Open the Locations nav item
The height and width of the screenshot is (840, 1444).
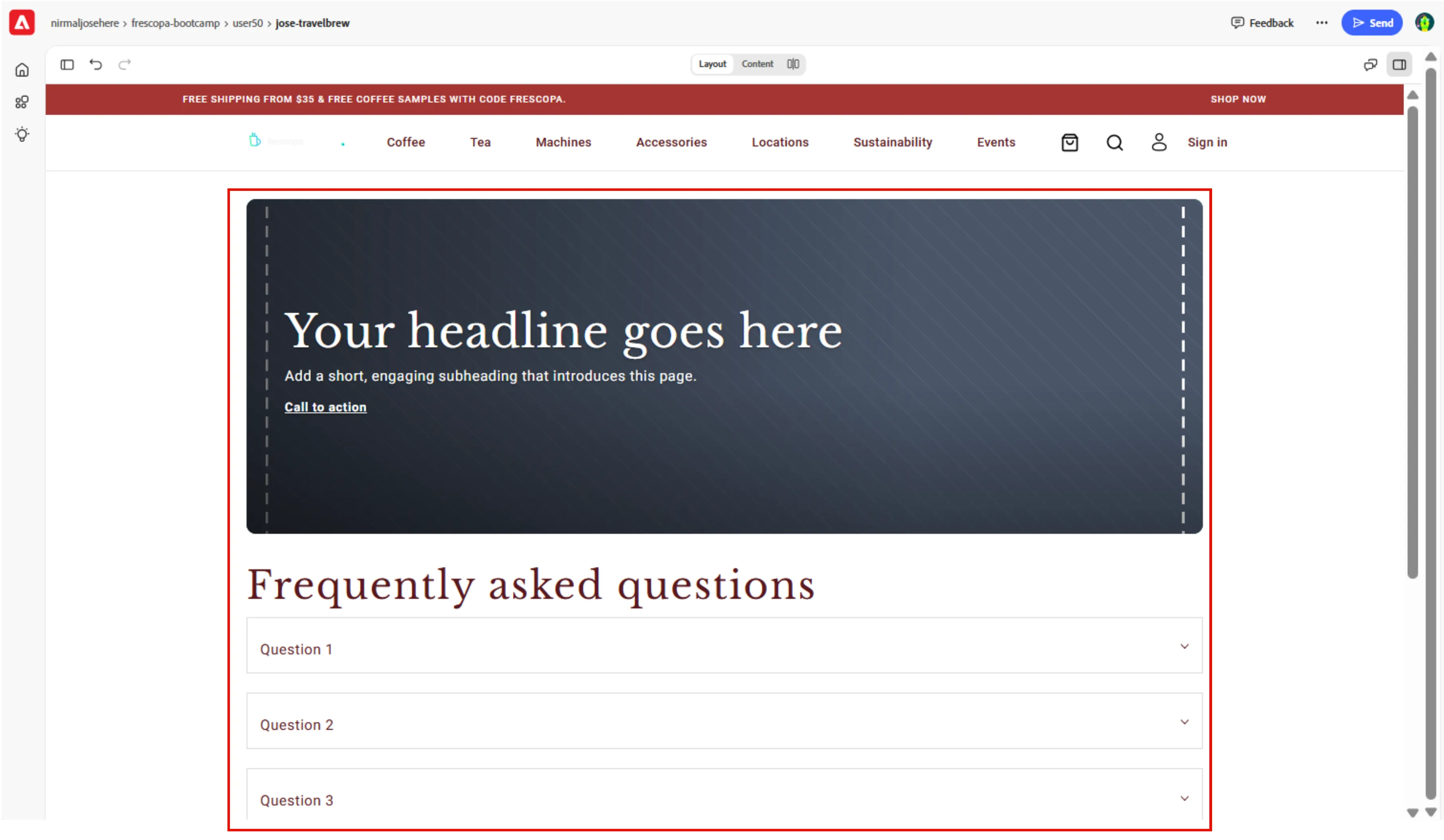pos(780,143)
